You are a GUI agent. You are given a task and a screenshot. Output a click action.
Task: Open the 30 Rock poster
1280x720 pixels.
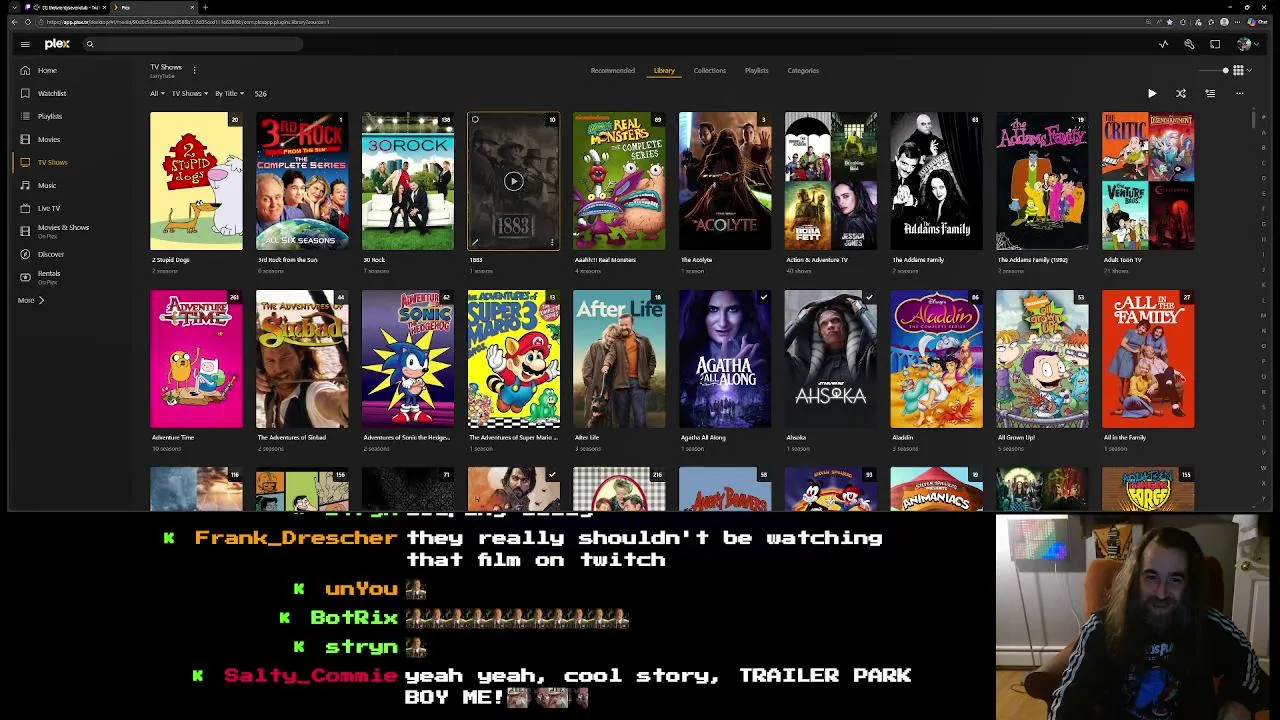pos(407,181)
